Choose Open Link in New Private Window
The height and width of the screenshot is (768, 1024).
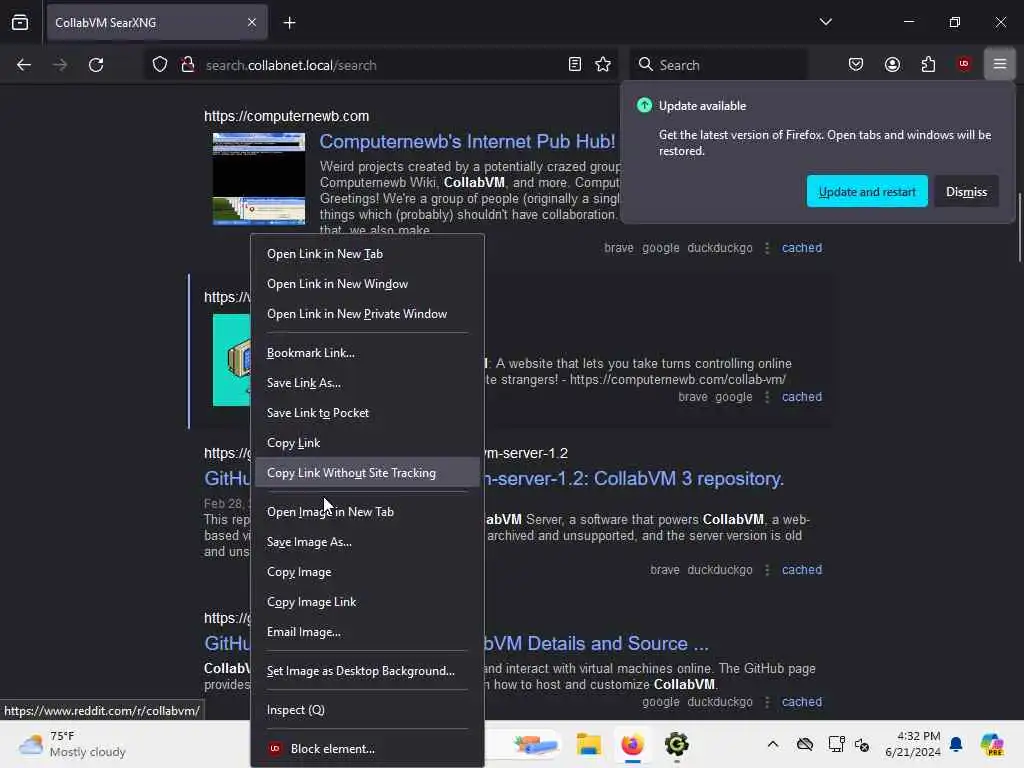(x=368, y=314)
